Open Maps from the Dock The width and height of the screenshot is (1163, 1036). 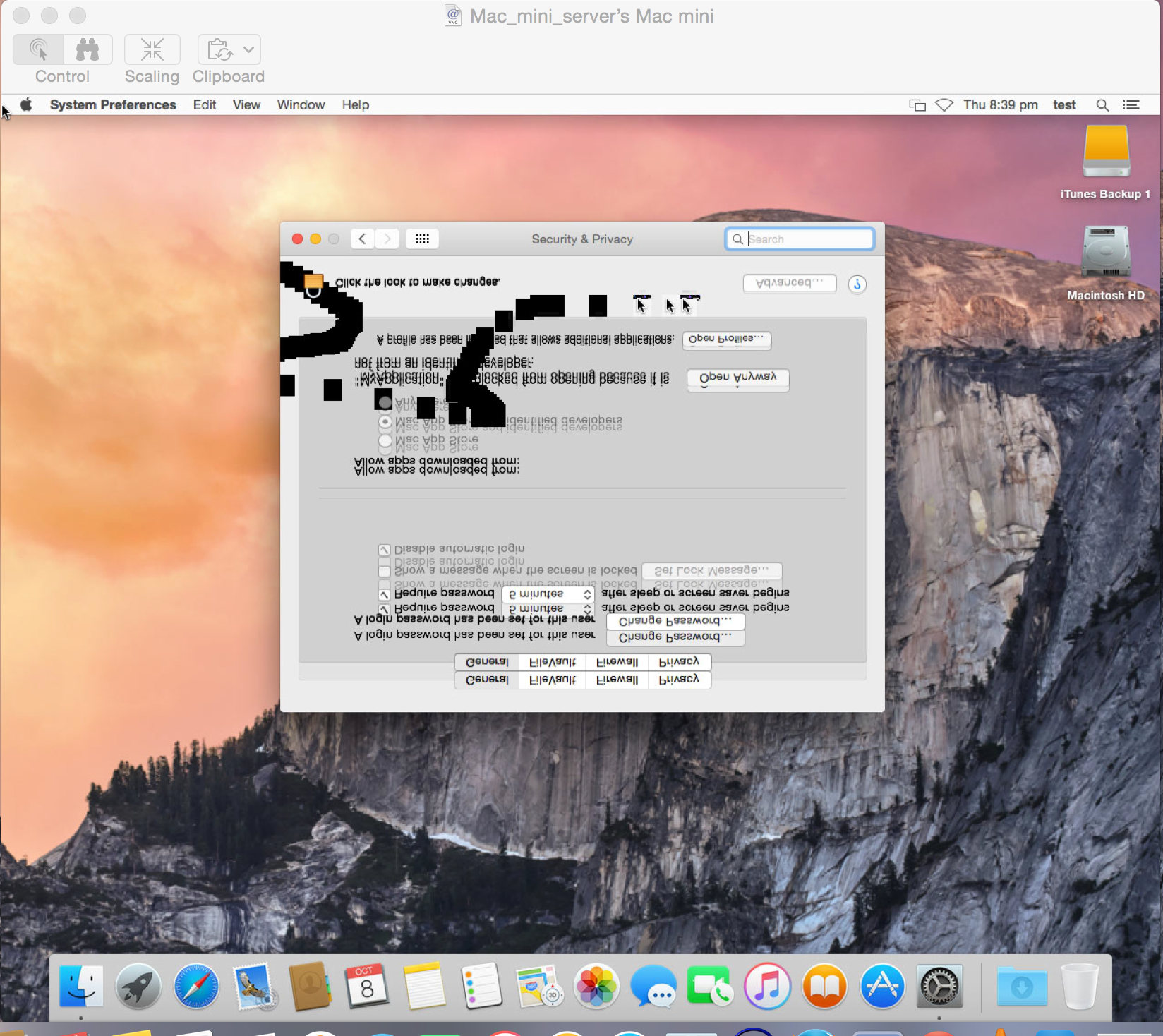(x=539, y=986)
